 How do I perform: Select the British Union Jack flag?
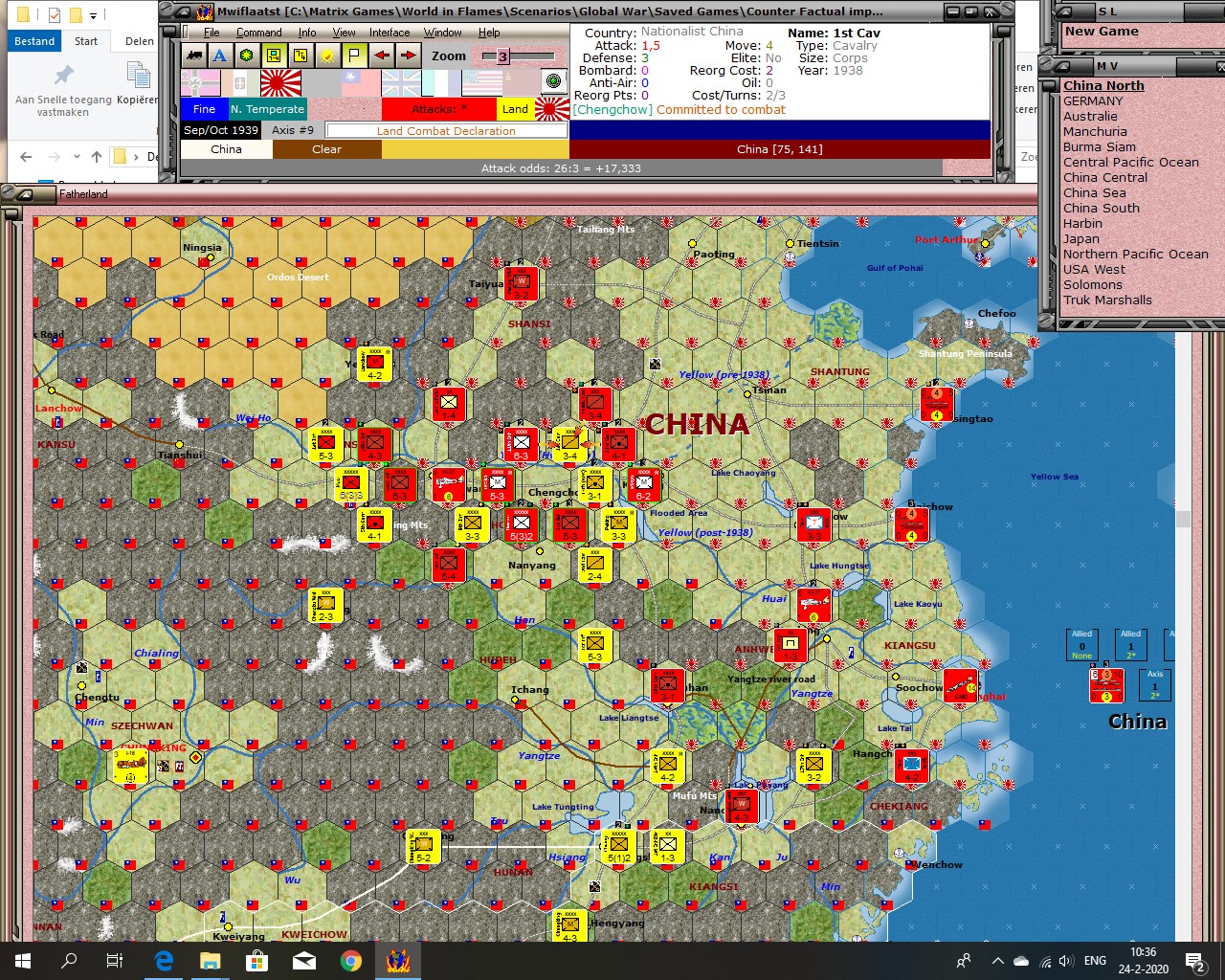coord(401,83)
